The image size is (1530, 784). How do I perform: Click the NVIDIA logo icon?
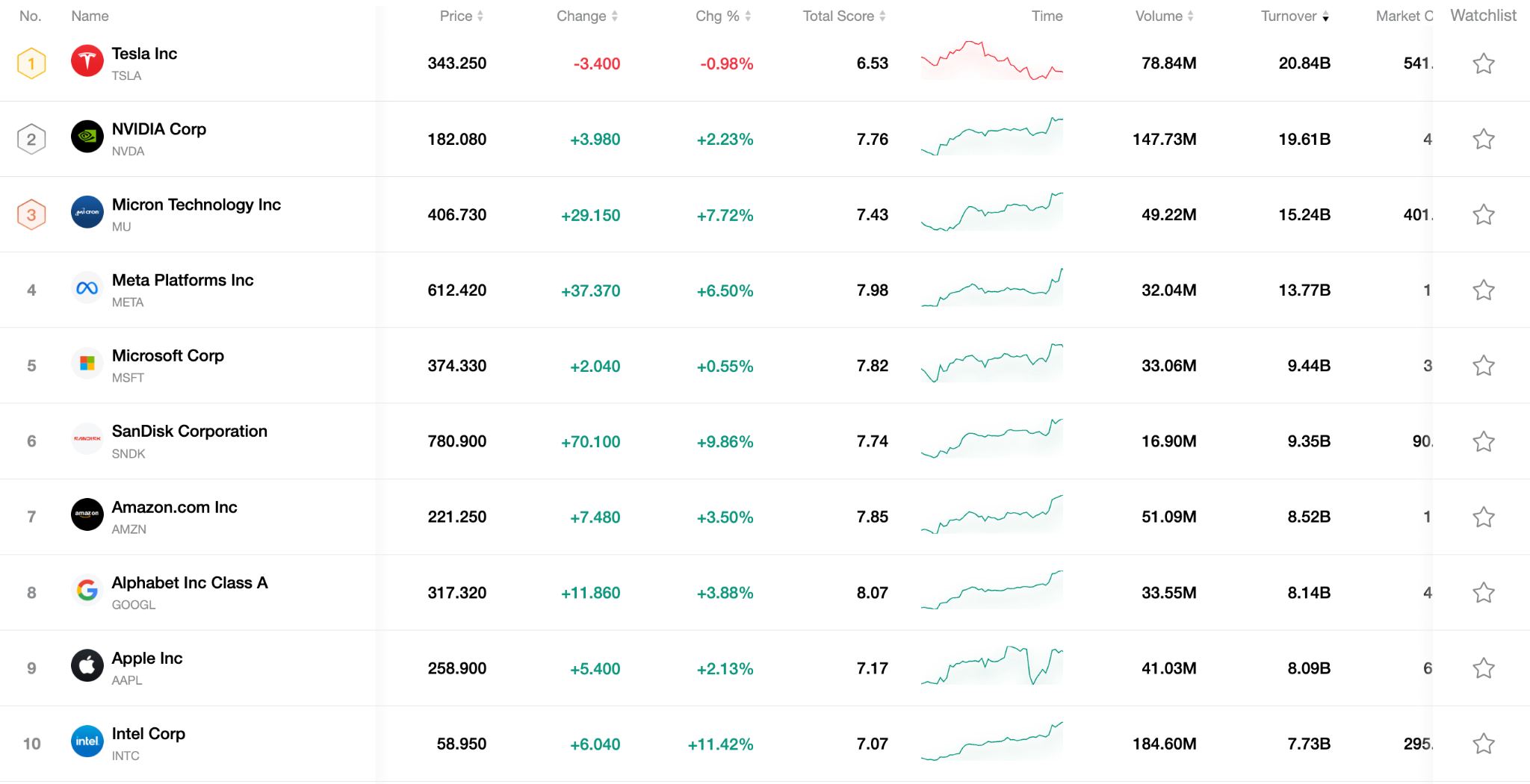click(87, 138)
